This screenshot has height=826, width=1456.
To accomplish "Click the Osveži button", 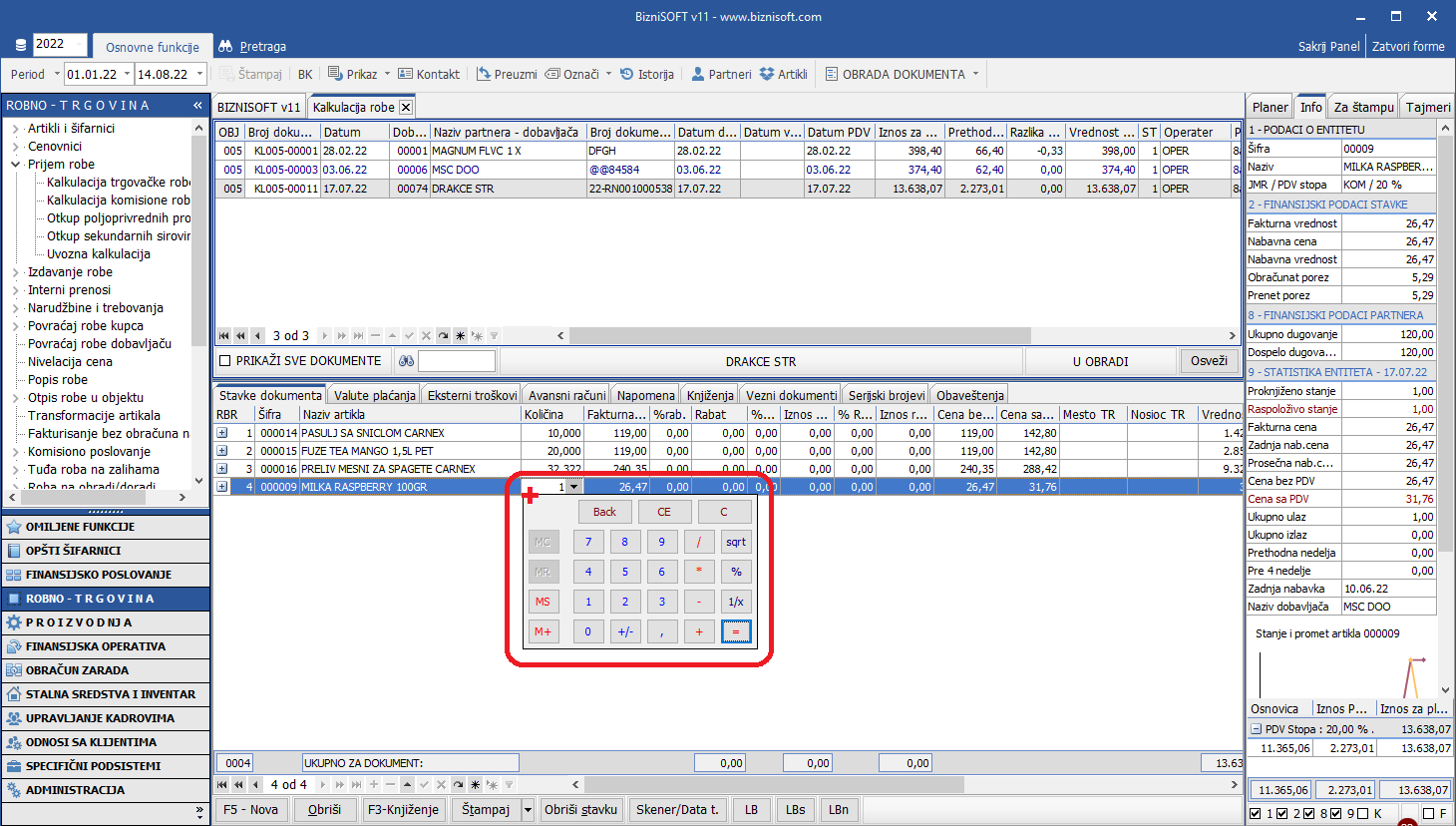I will (1209, 361).
